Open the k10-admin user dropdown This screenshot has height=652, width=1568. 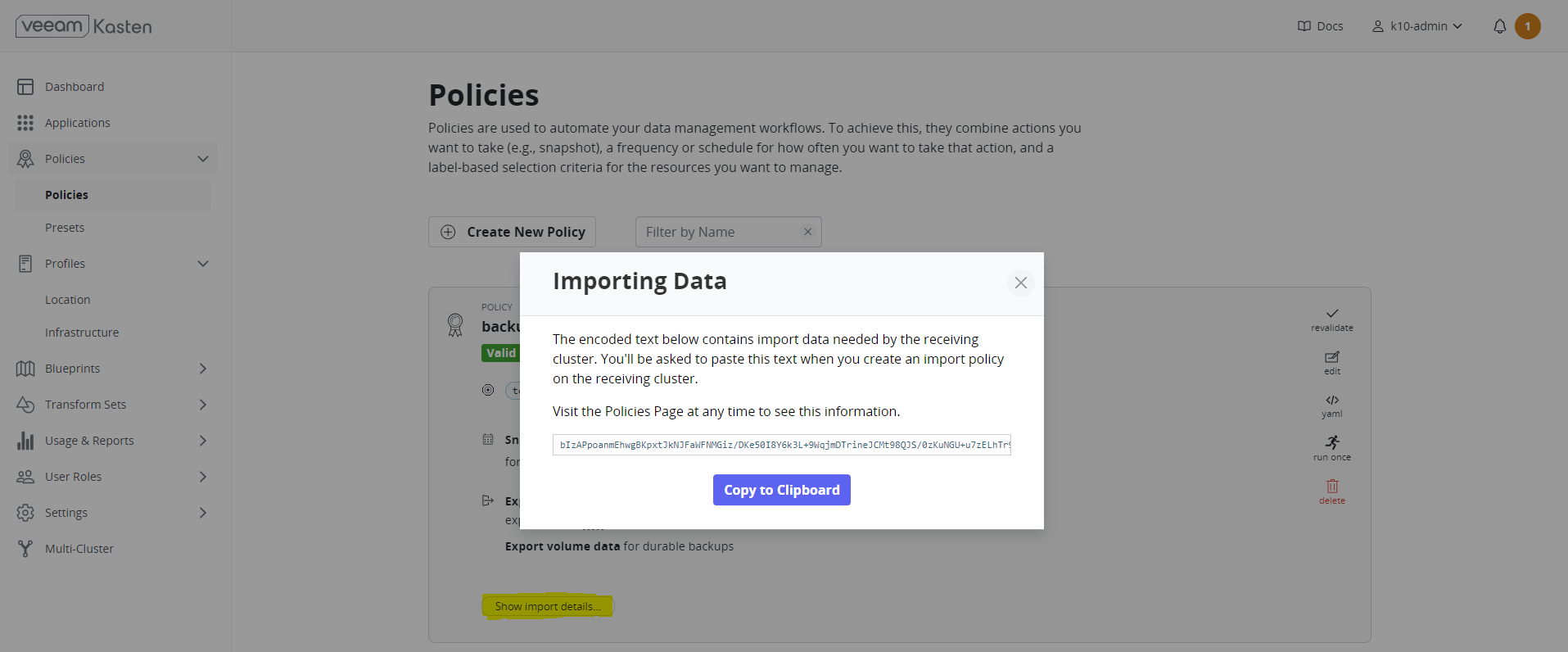tap(1417, 26)
